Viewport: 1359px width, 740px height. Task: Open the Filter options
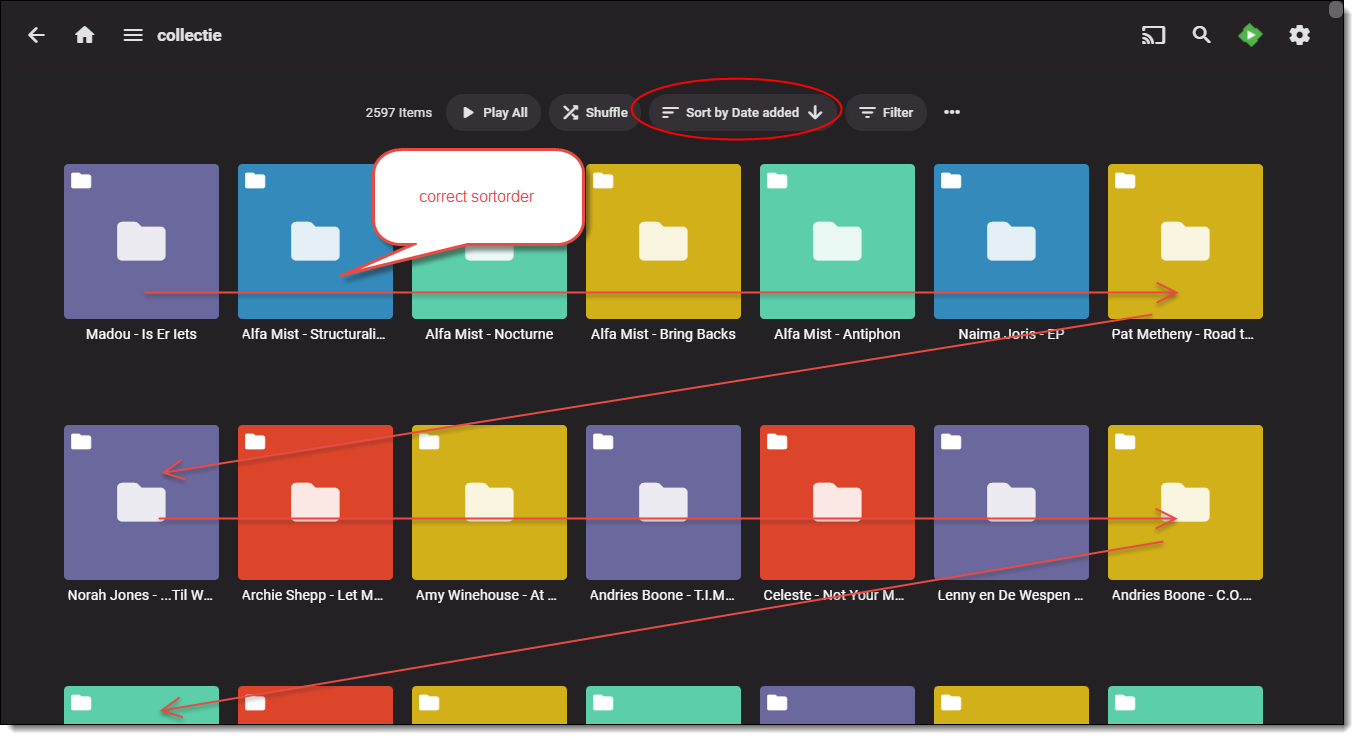885,113
